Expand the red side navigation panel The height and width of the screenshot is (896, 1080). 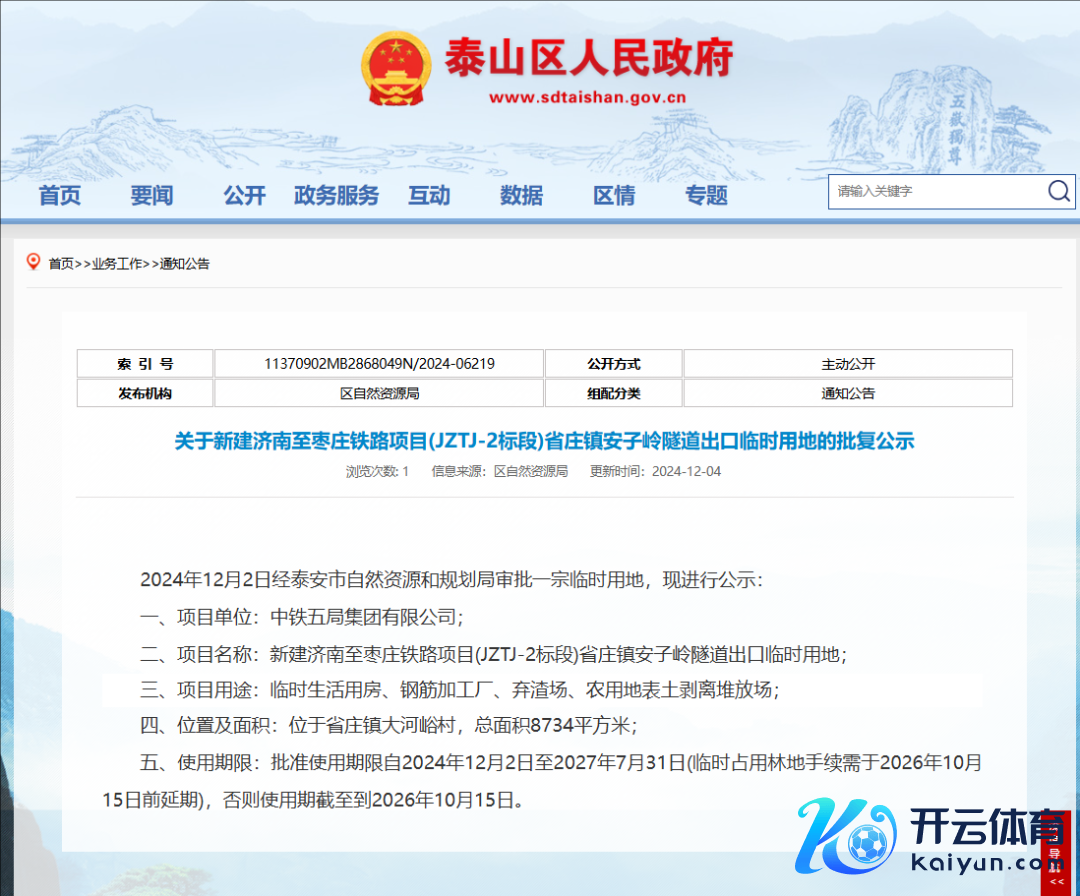pyautogui.click(x=1055, y=855)
